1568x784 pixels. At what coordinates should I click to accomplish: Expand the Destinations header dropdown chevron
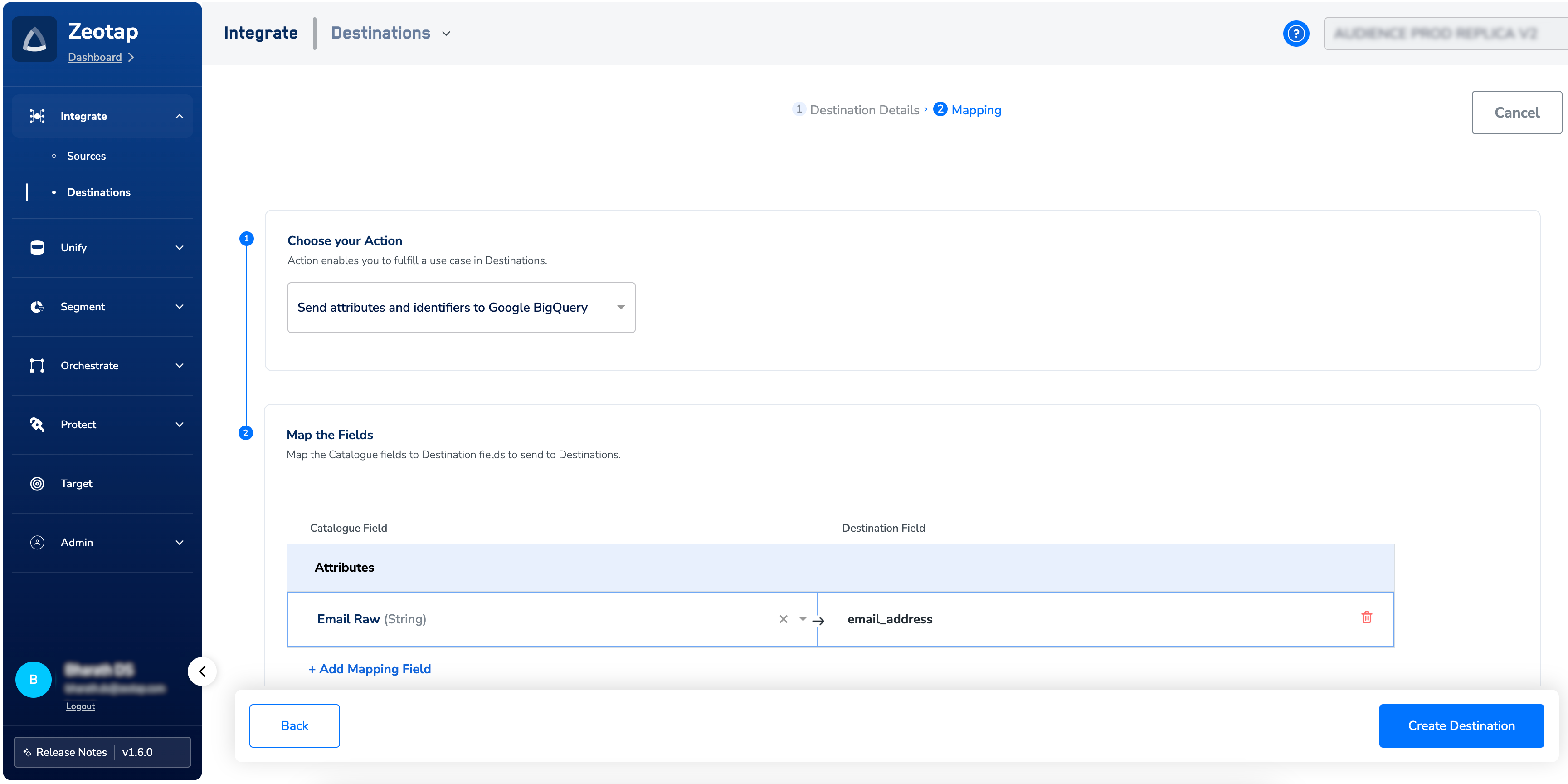point(446,34)
